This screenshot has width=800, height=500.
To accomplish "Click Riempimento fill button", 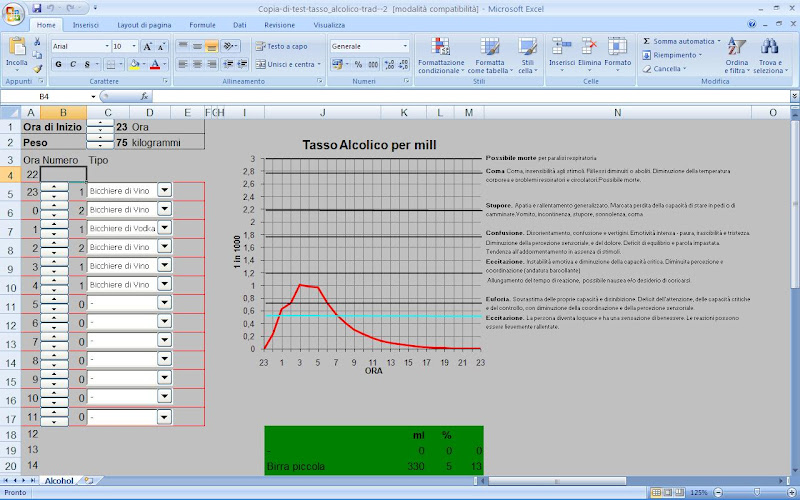I will click(672, 55).
